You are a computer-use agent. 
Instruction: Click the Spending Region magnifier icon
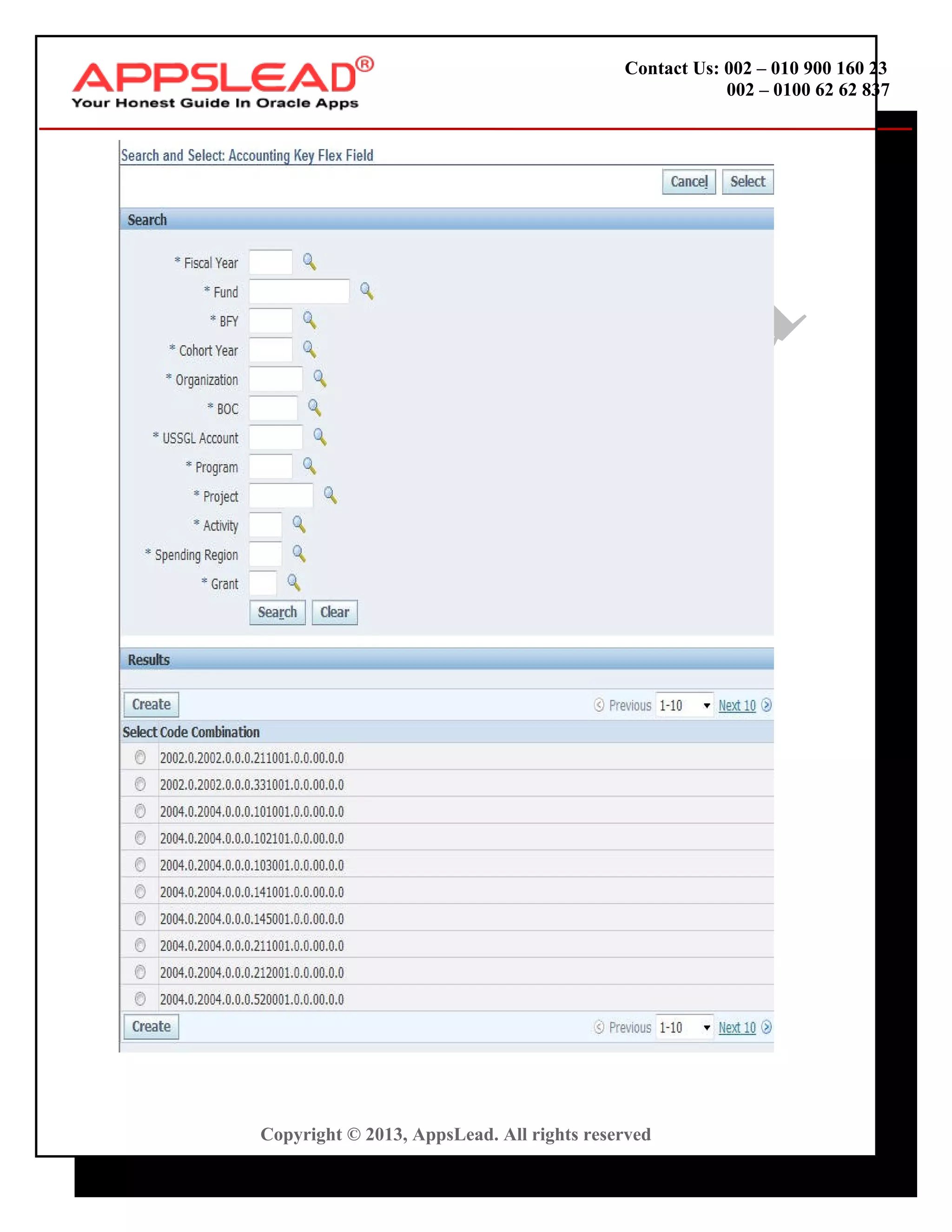(299, 553)
